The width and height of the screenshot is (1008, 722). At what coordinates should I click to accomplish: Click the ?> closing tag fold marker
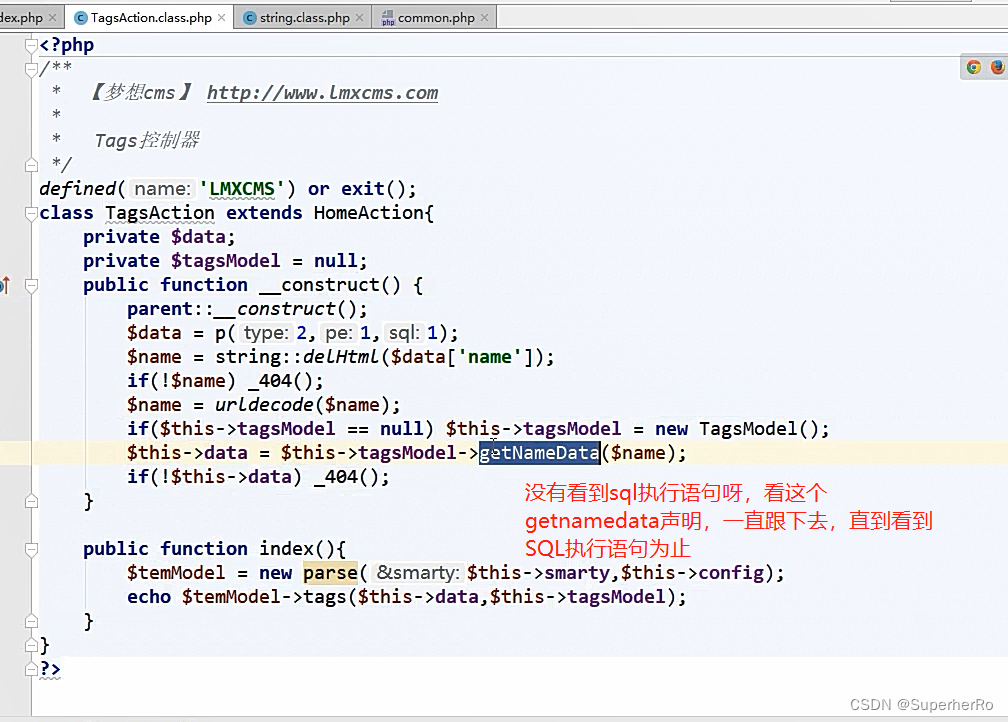pyautogui.click(x=31, y=669)
